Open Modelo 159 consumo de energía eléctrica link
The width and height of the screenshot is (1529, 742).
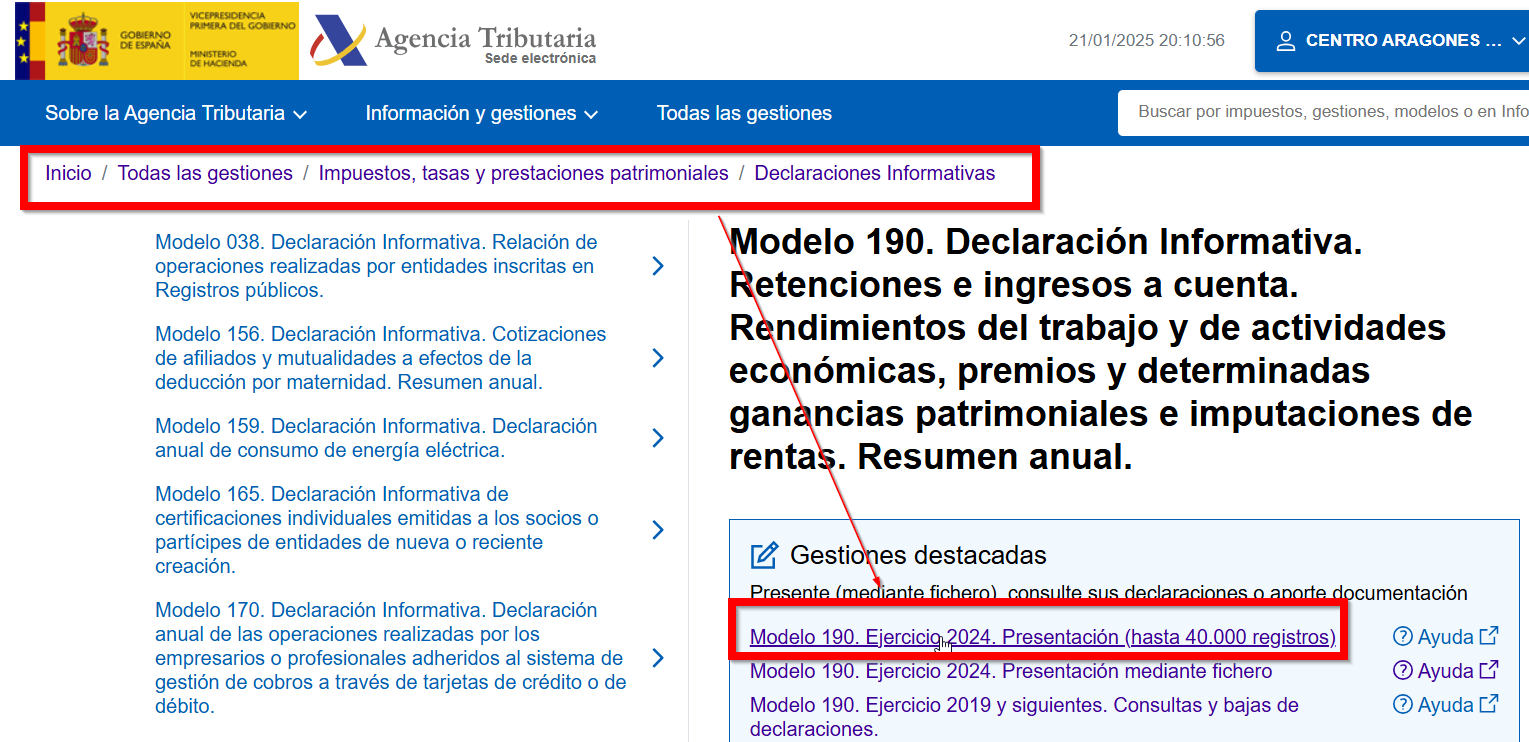pyautogui.click(x=376, y=438)
